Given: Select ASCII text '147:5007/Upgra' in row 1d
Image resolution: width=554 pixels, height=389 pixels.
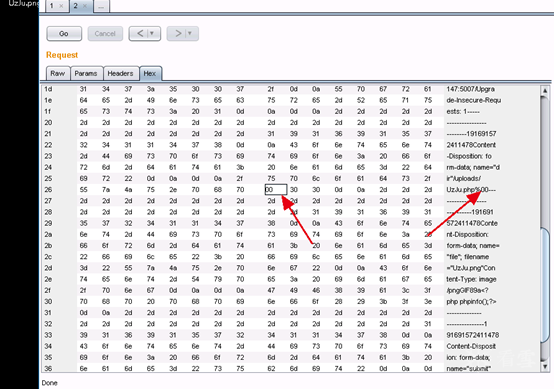Looking at the screenshot, I should pyautogui.click(x=470, y=89).
